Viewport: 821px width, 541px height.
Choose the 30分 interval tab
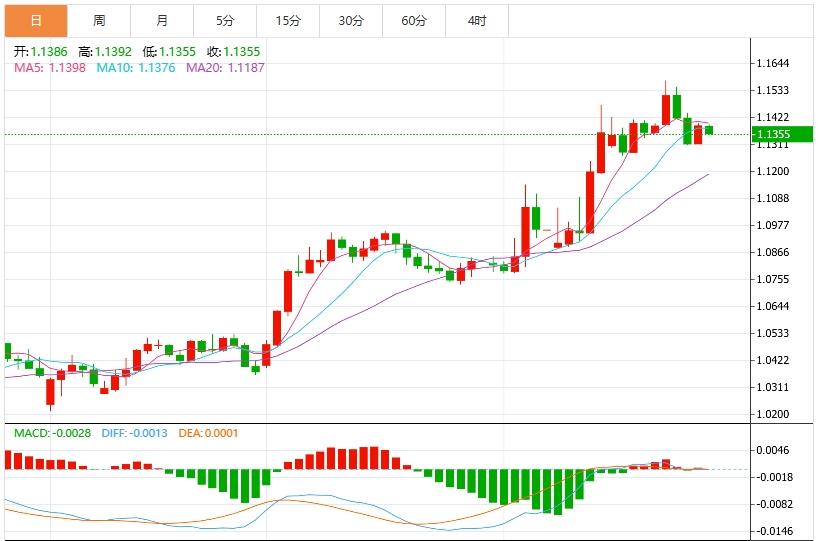(351, 20)
